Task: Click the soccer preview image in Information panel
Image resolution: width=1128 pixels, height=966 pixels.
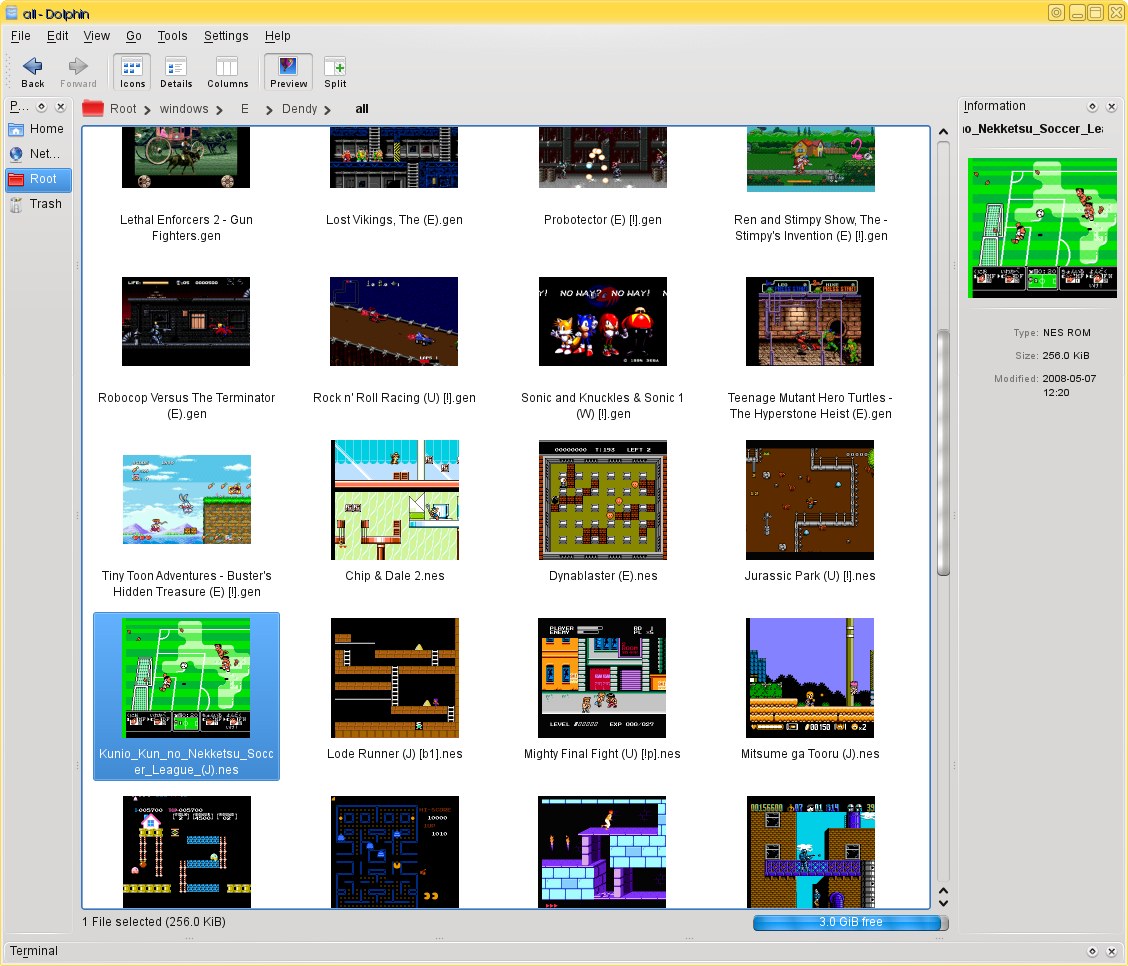Action: pos(1042,228)
